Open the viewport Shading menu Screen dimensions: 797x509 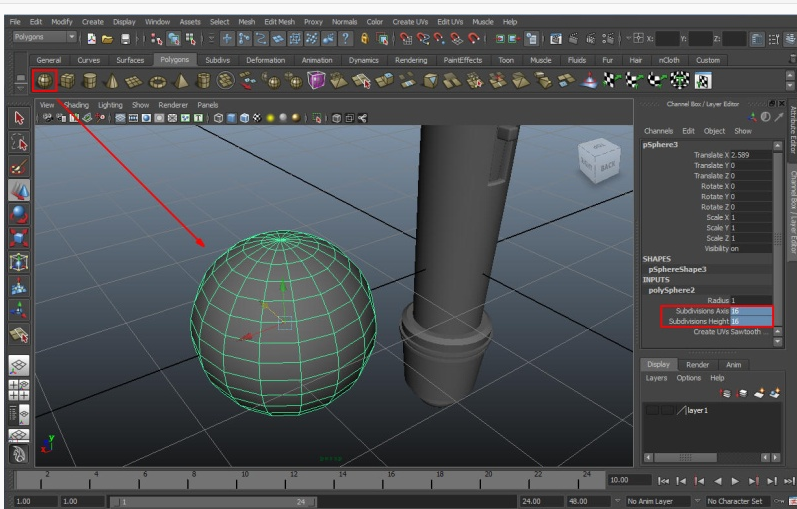click(x=76, y=105)
